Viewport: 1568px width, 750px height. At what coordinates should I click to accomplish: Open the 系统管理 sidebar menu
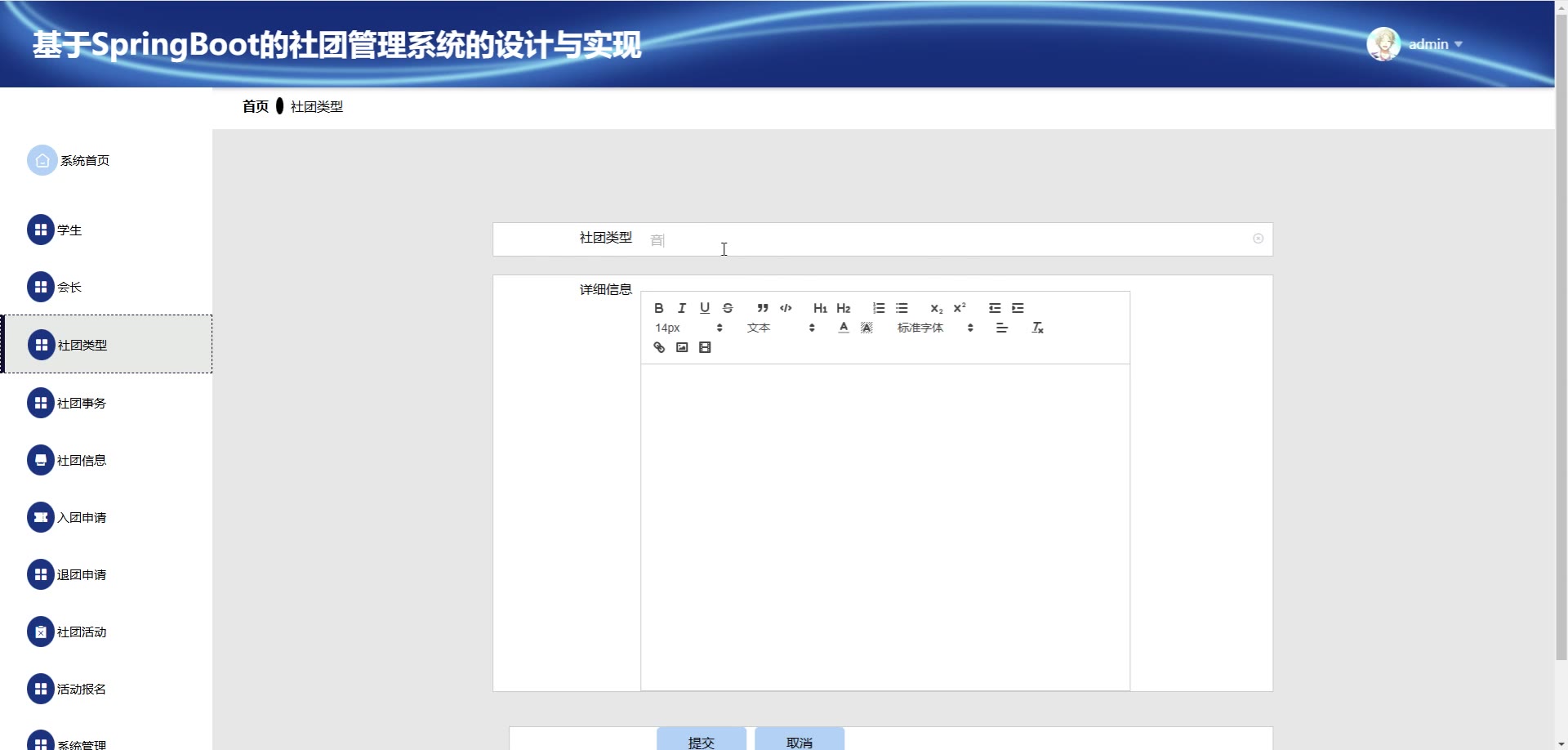pyautogui.click(x=106, y=739)
